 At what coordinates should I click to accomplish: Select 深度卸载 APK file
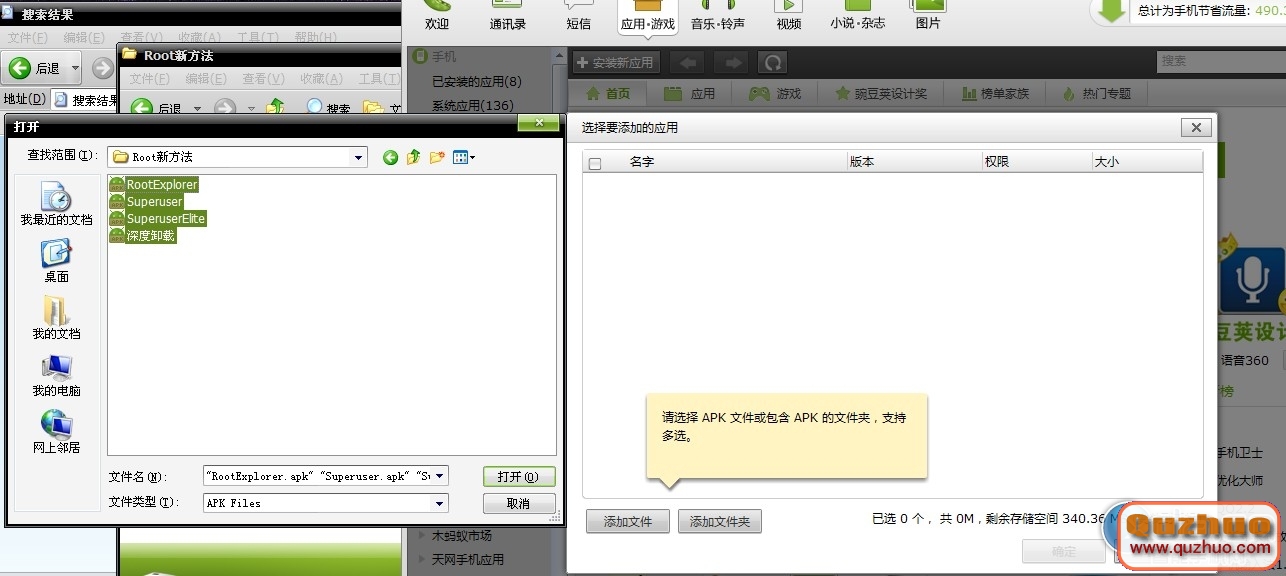point(142,236)
